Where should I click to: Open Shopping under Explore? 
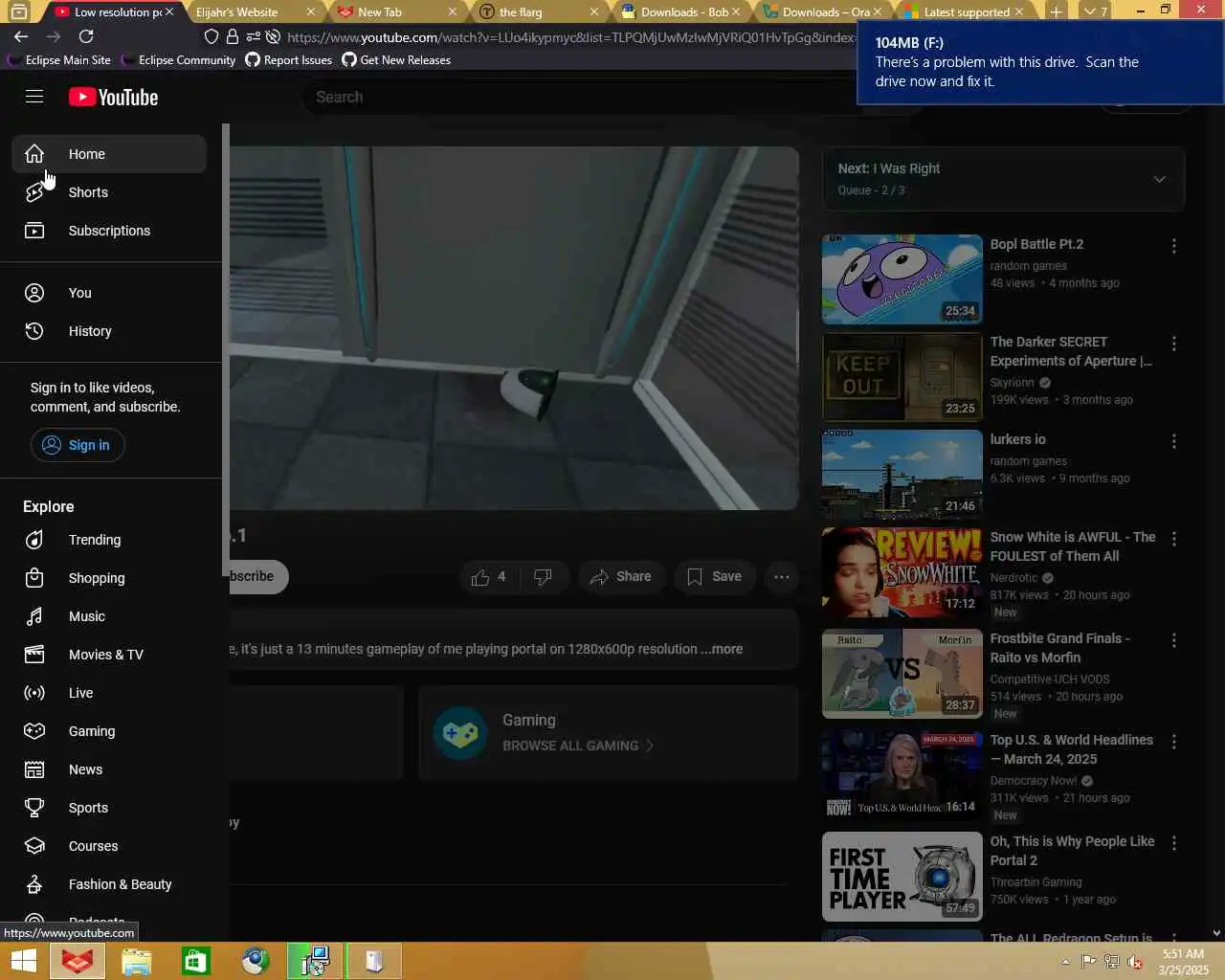(109, 578)
